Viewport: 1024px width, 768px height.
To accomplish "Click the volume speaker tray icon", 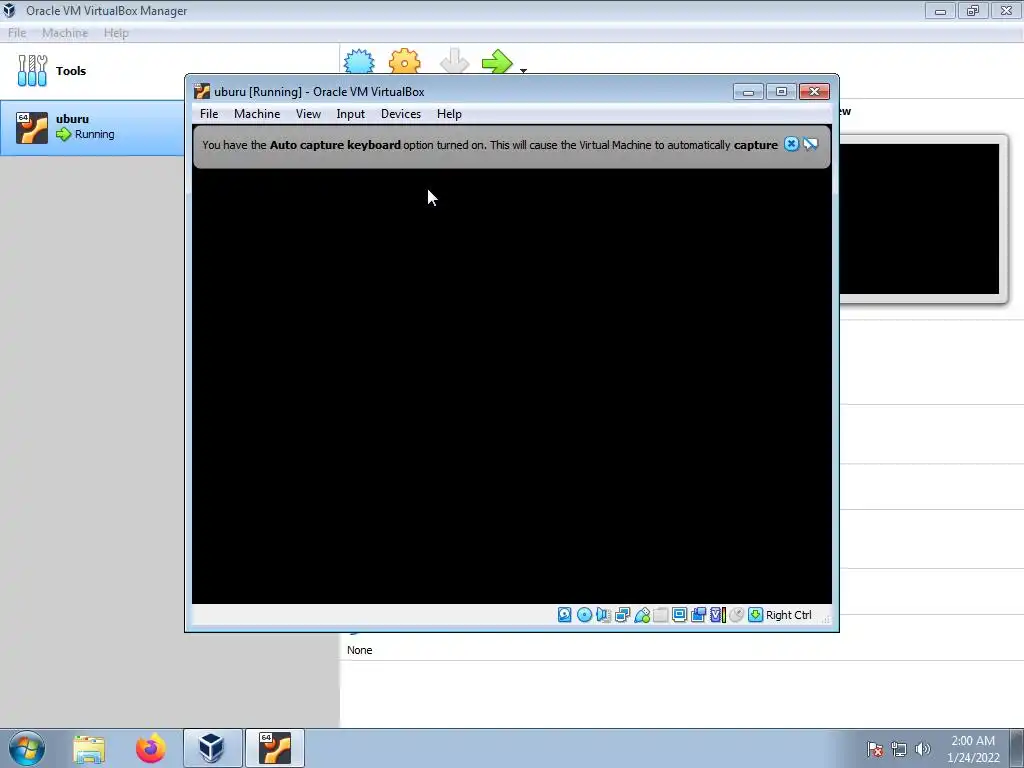I will point(923,749).
